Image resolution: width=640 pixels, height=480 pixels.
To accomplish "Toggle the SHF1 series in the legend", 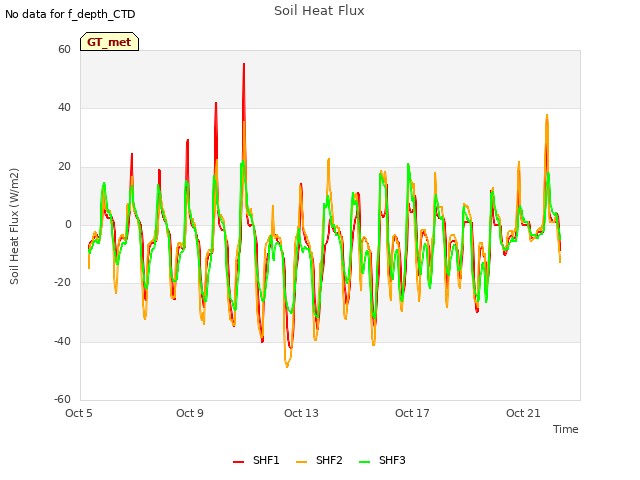I will [x=256, y=460].
